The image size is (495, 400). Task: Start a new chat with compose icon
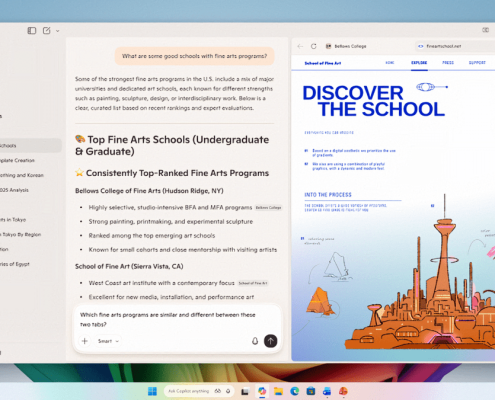click(47, 31)
